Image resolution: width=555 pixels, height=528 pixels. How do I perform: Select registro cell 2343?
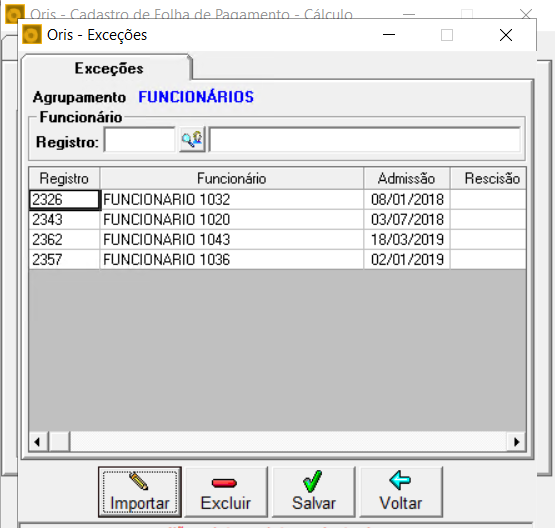tap(64, 220)
